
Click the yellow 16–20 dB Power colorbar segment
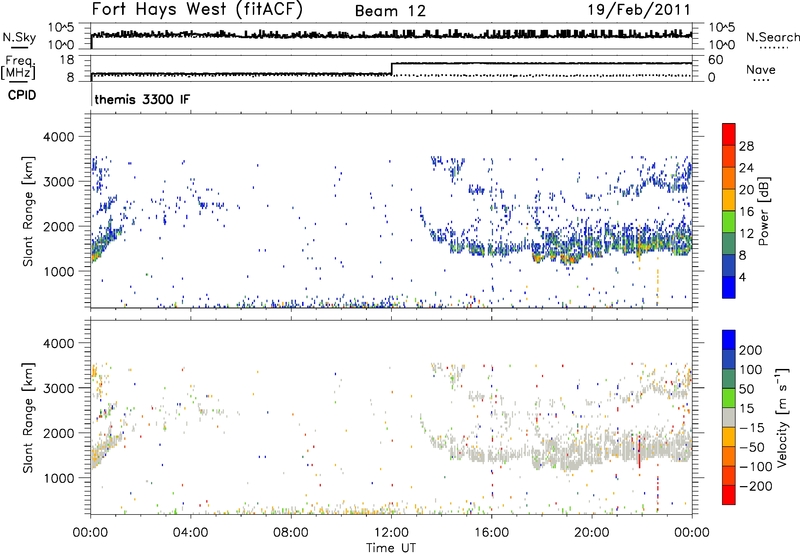[729, 200]
